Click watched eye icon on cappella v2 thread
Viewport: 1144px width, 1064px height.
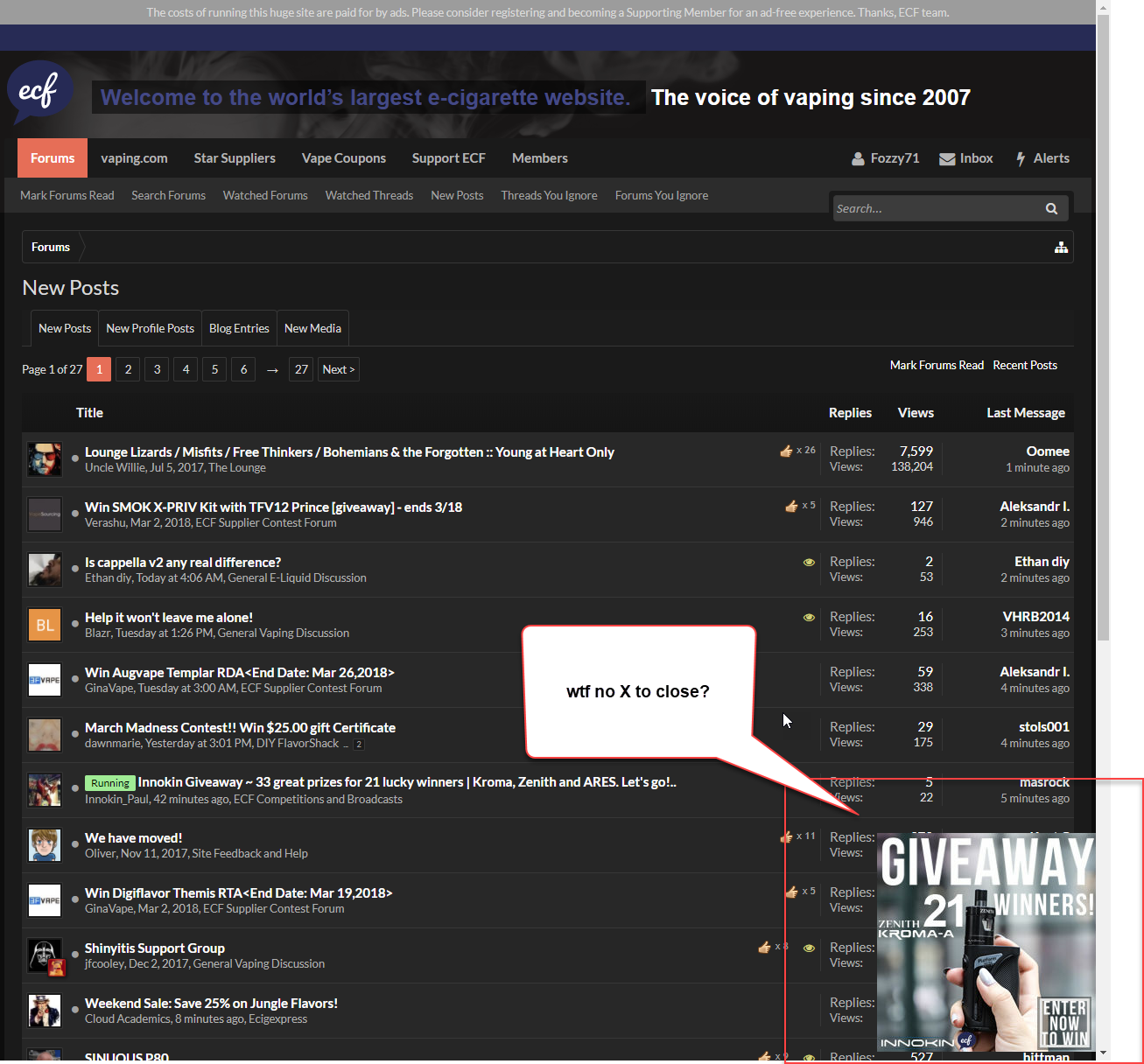(x=809, y=562)
